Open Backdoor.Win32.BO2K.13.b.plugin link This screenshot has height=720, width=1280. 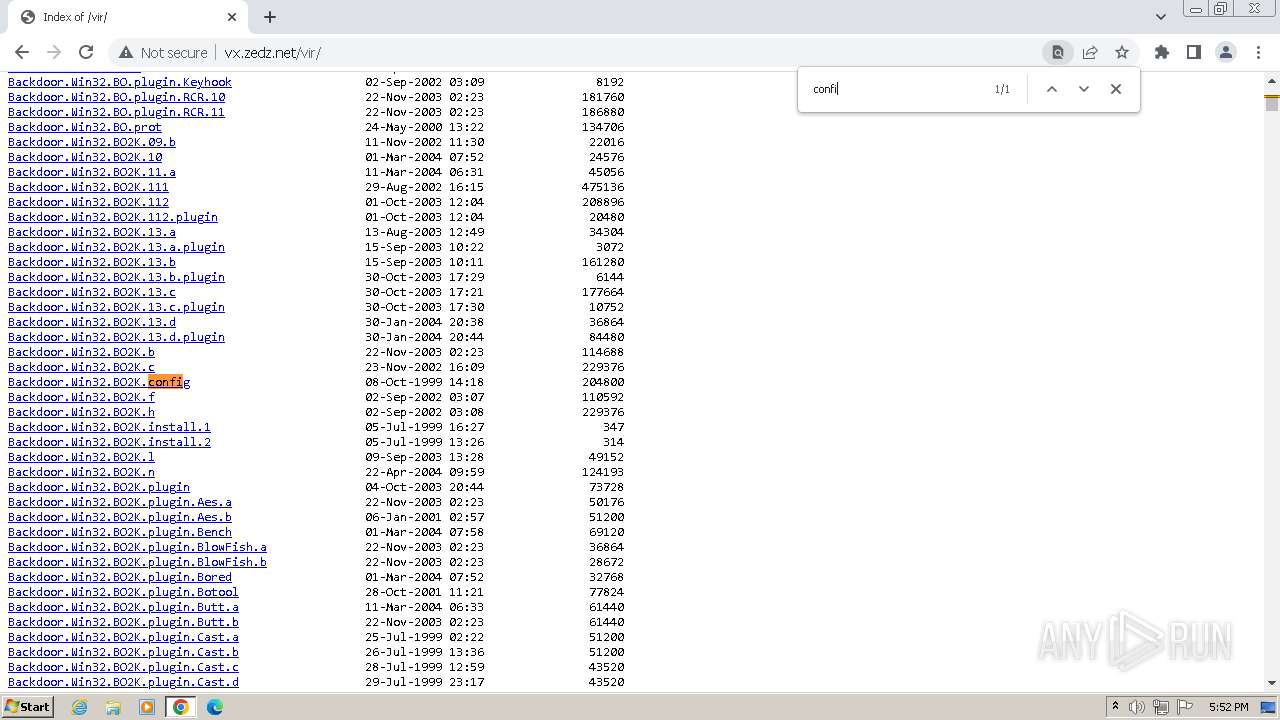(x=116, y=277)
